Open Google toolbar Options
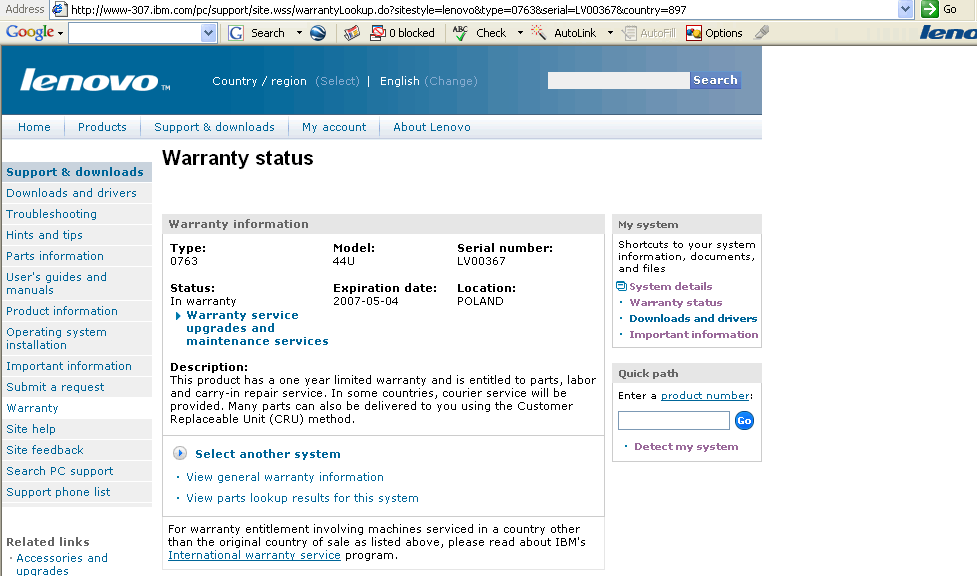 click(x=714, y=33)
